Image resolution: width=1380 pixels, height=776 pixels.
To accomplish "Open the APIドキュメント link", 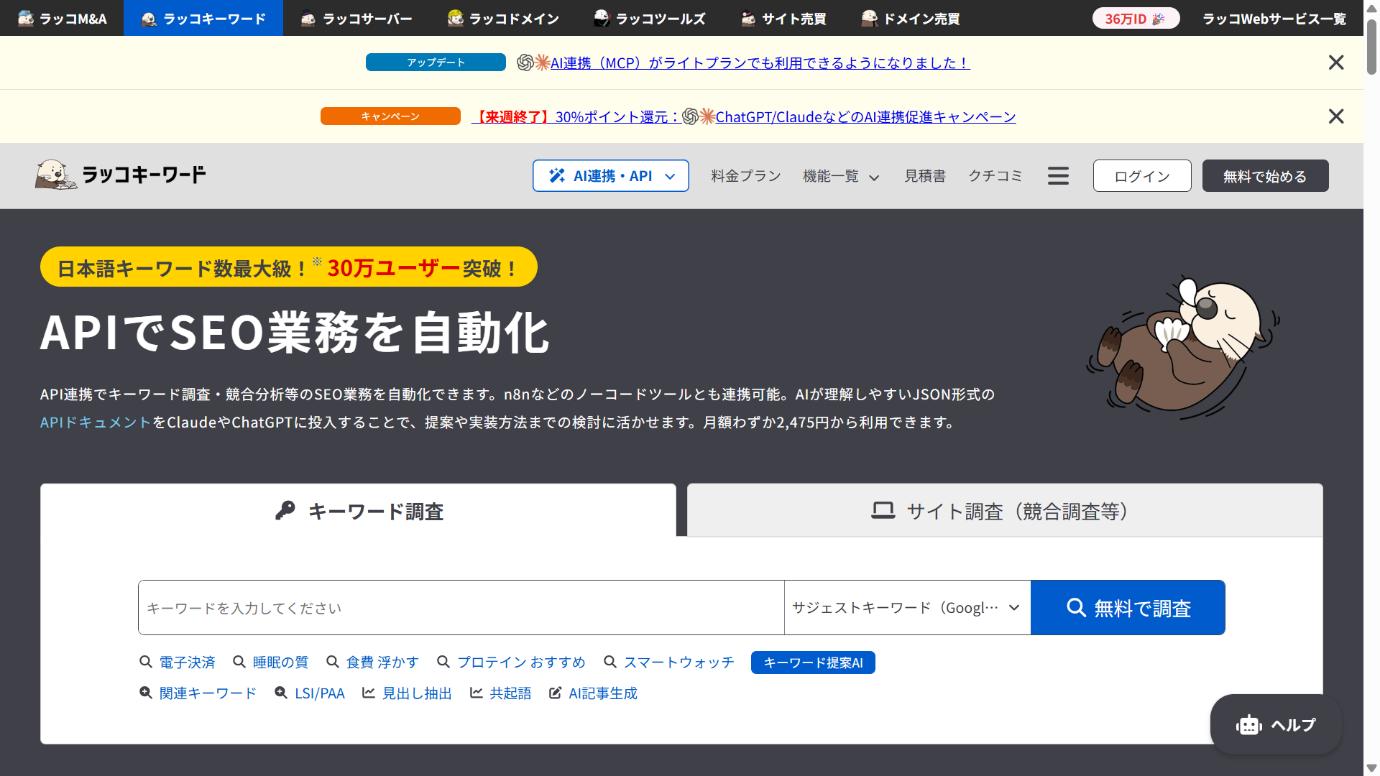I will 95,422.
